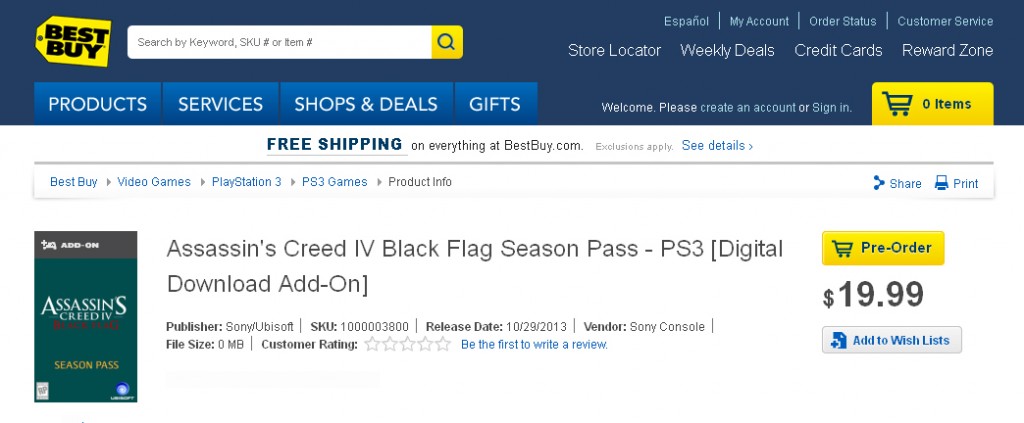
Task: Open the SERVICES menu
Action: [220, 104]
